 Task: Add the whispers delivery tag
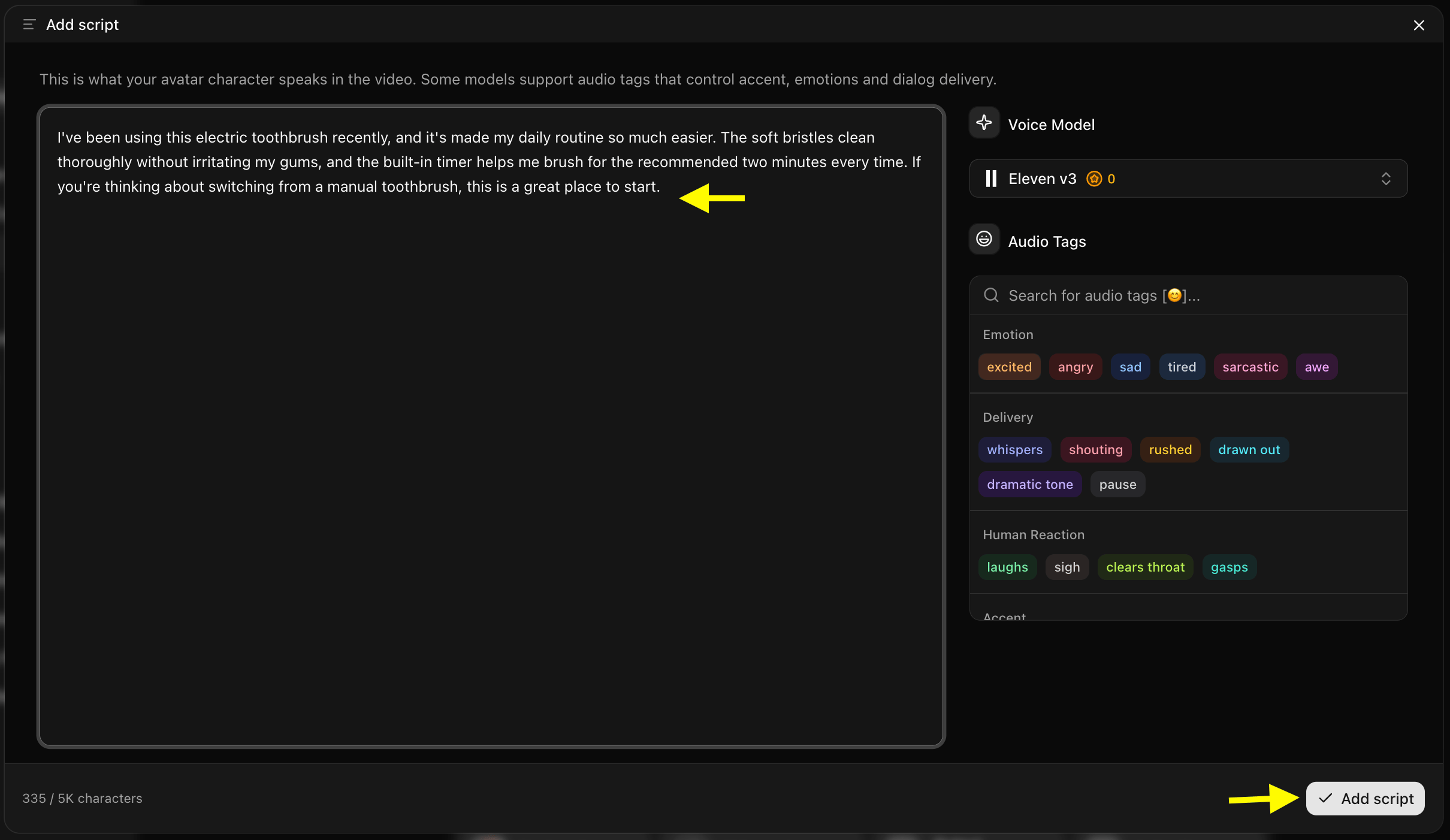point(1014,449)
